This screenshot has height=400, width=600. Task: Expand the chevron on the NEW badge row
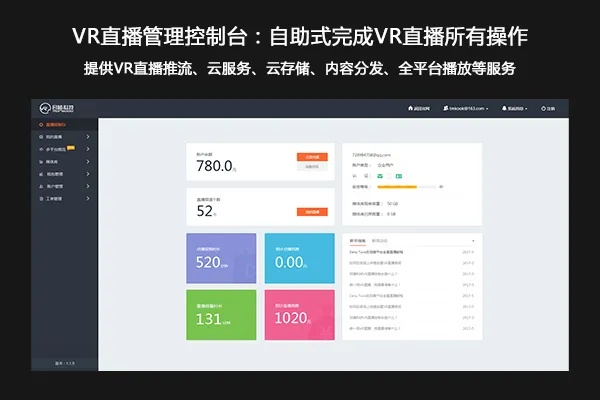88,149
